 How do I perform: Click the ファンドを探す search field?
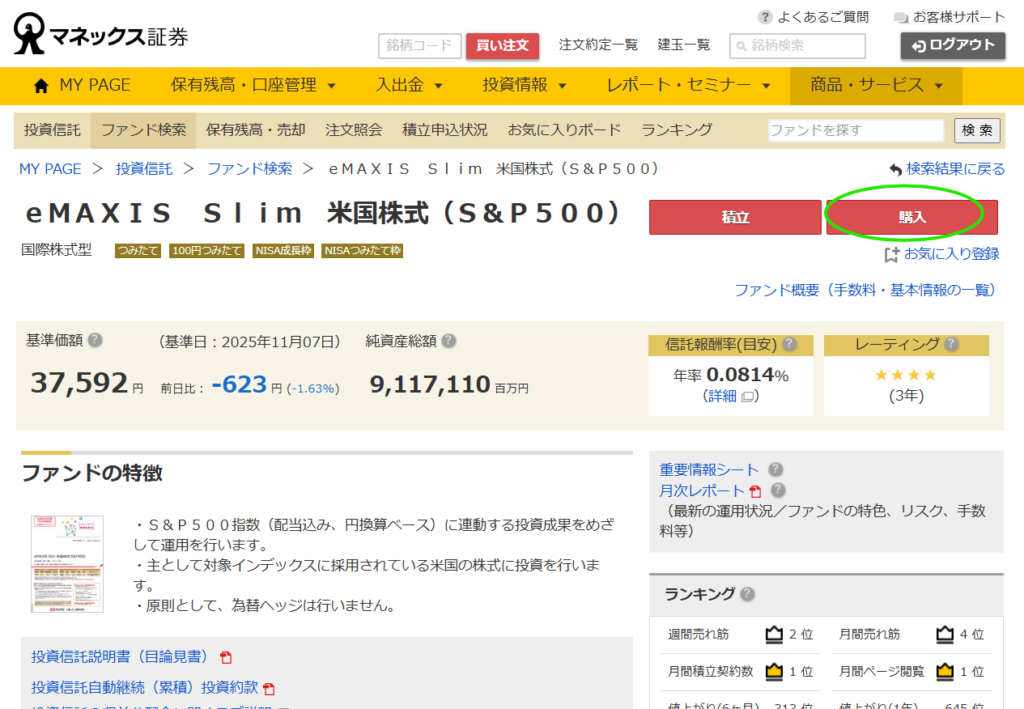[855, 130]
